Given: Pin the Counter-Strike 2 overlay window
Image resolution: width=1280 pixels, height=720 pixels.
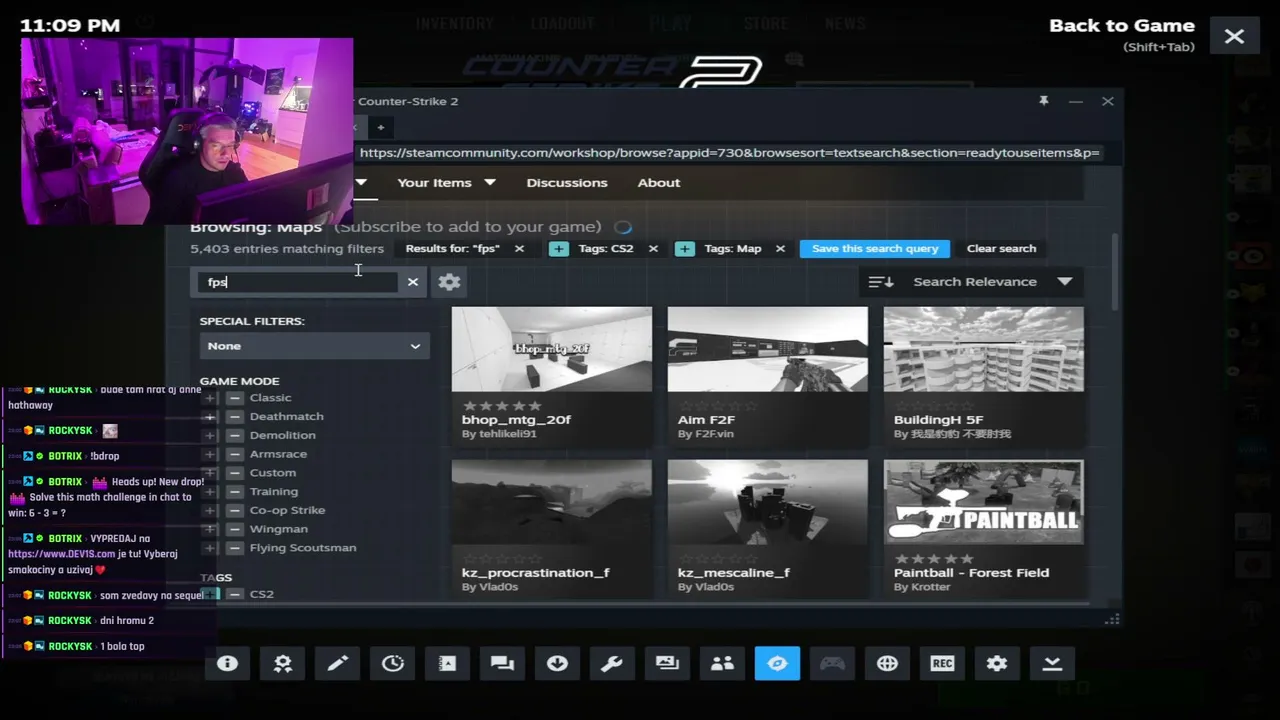Looking at the screenshot, I should pyautogui.click(x=1044, y=101).
